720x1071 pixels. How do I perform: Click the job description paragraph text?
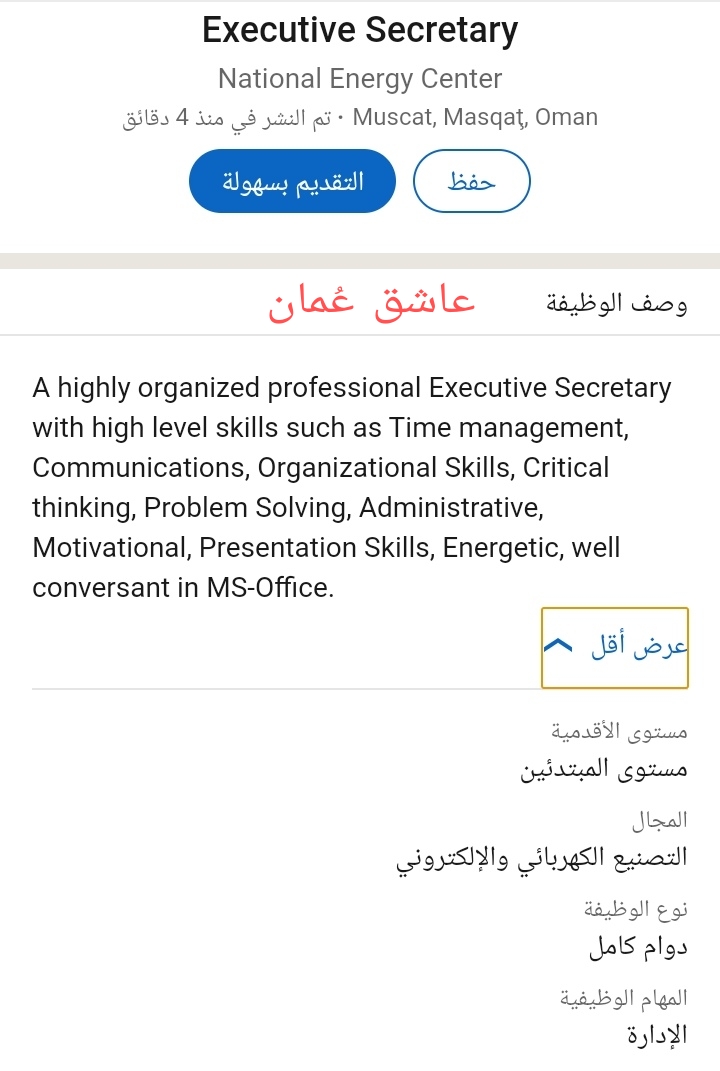350,487
